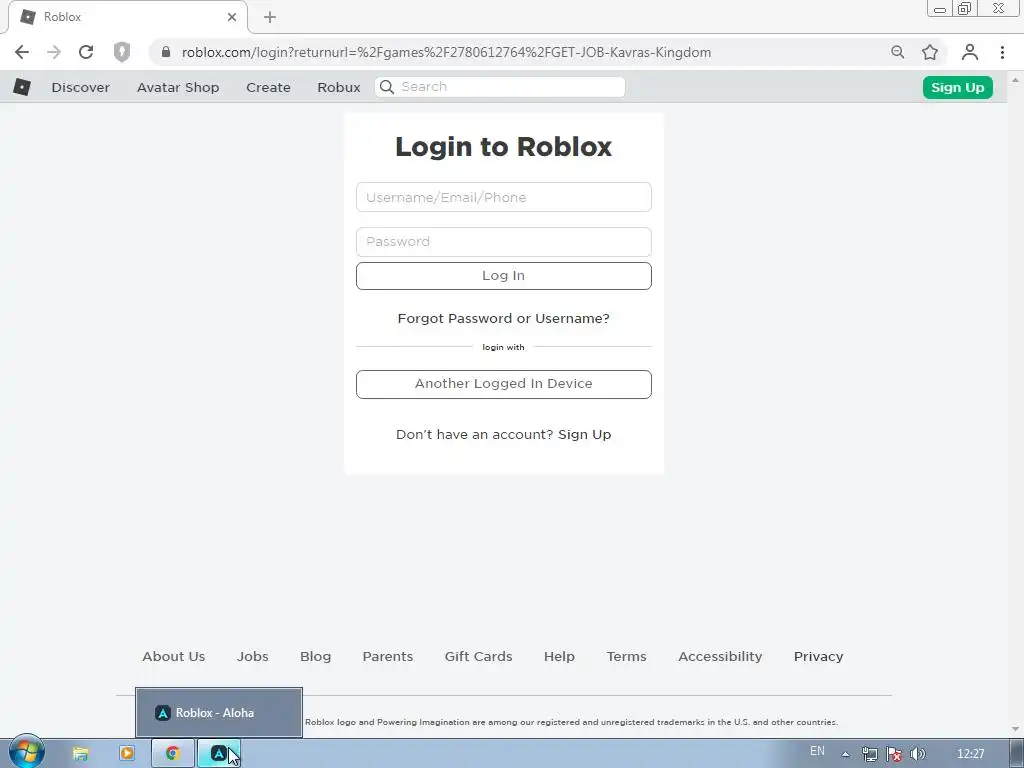
Task: Close the Roblox tab
Action: point(232,17)
